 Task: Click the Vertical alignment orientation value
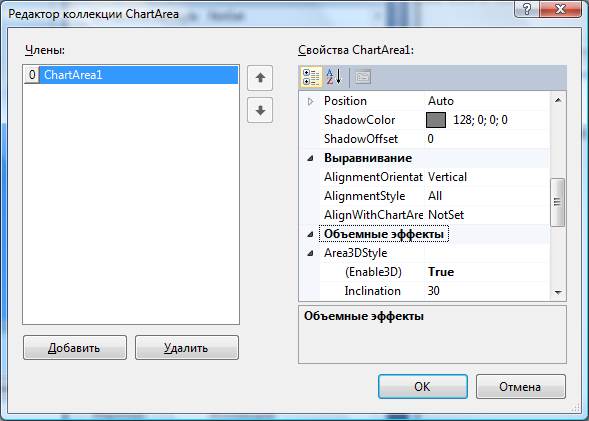pyautogui.click(x=447, y=177)
